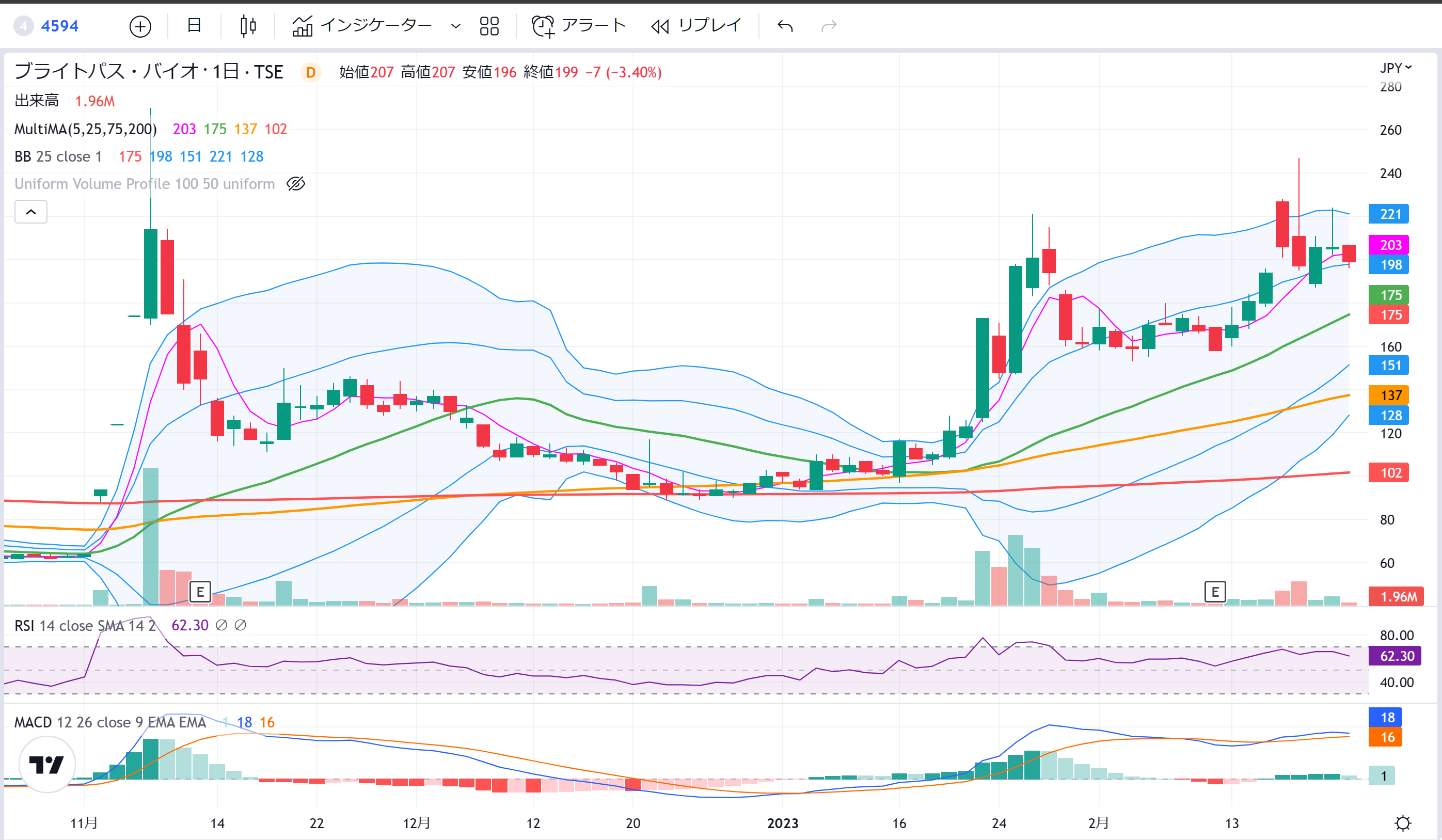Click the 1.96M volume price label
The width and height of the screenshot is (1442, 840).
coord(1396,596)
